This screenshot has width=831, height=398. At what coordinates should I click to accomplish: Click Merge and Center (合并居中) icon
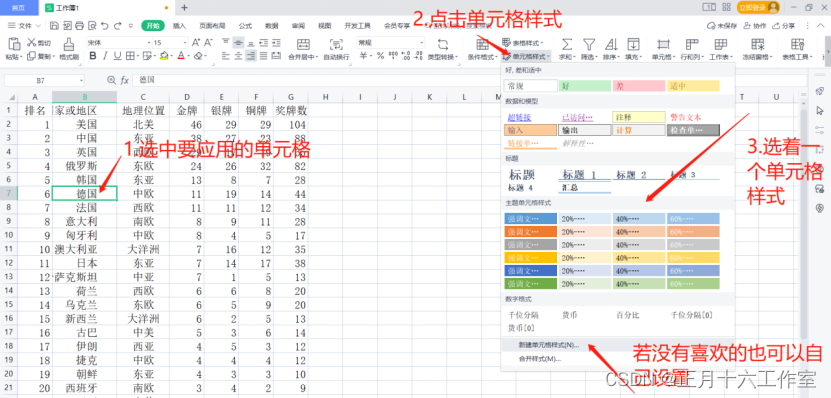pos(303,44)
